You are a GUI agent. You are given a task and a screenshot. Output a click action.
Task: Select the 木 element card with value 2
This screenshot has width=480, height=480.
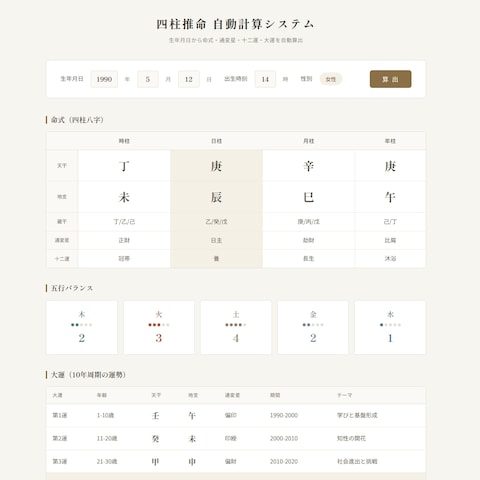pyautogui.click(x=82, y=327)
